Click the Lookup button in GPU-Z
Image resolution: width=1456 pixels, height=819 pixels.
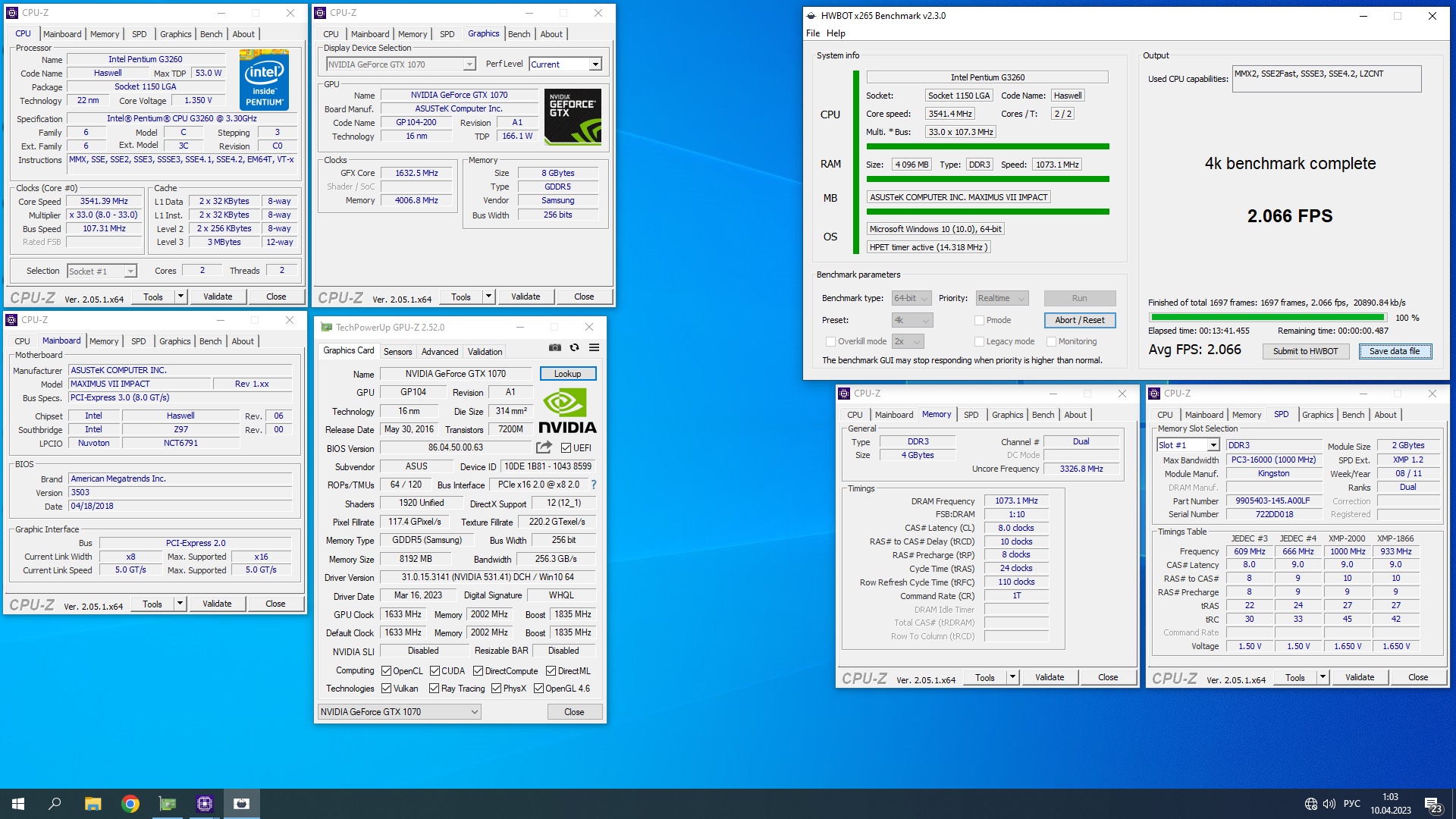(567, 374)
